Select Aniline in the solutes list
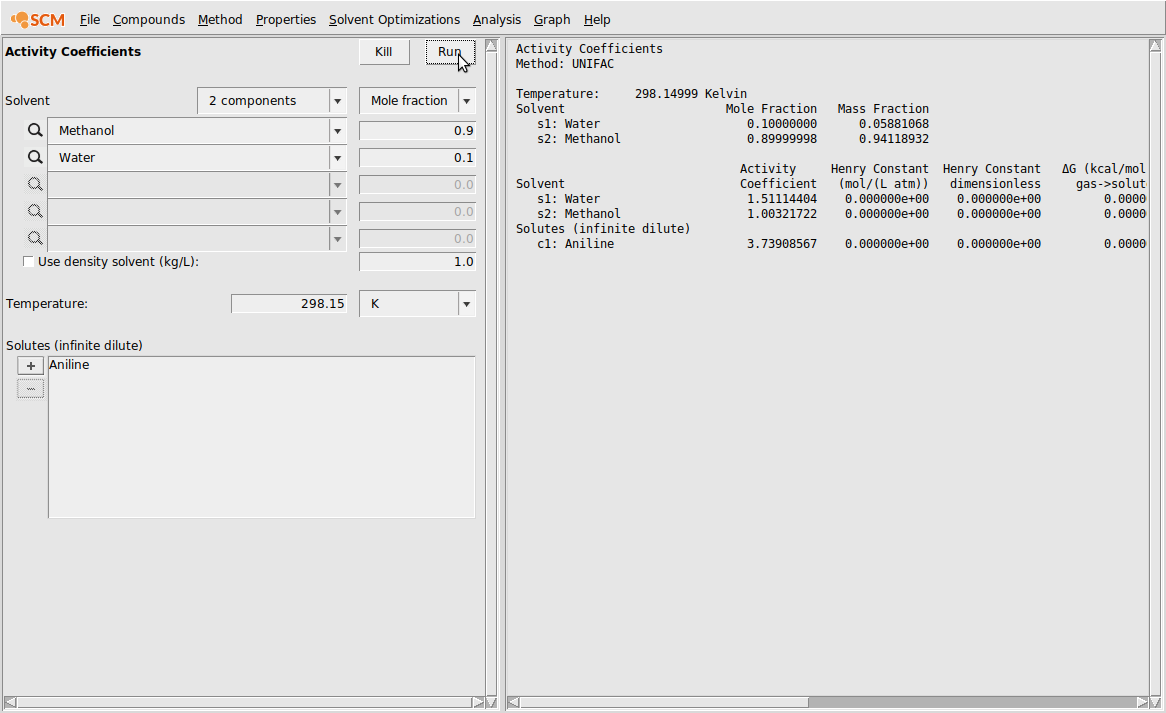This screenshot has width=1166, height=713. [70, 366]
